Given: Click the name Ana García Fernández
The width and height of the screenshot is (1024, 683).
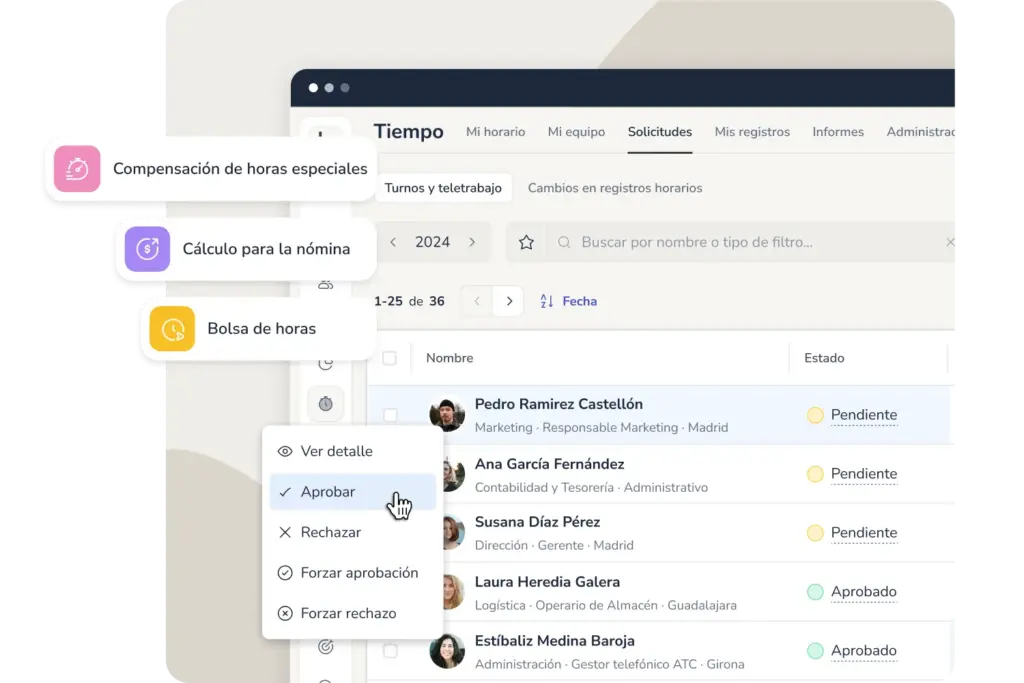Looking at the screenshot, I should pos(550,464).
